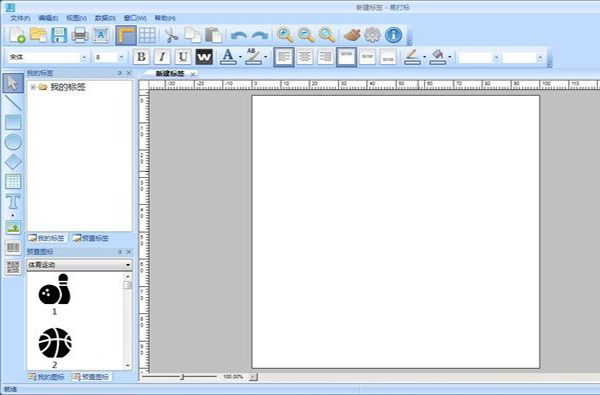
Task: Select the basketball icon thumbnail
Action: click(x=55, y=343)
